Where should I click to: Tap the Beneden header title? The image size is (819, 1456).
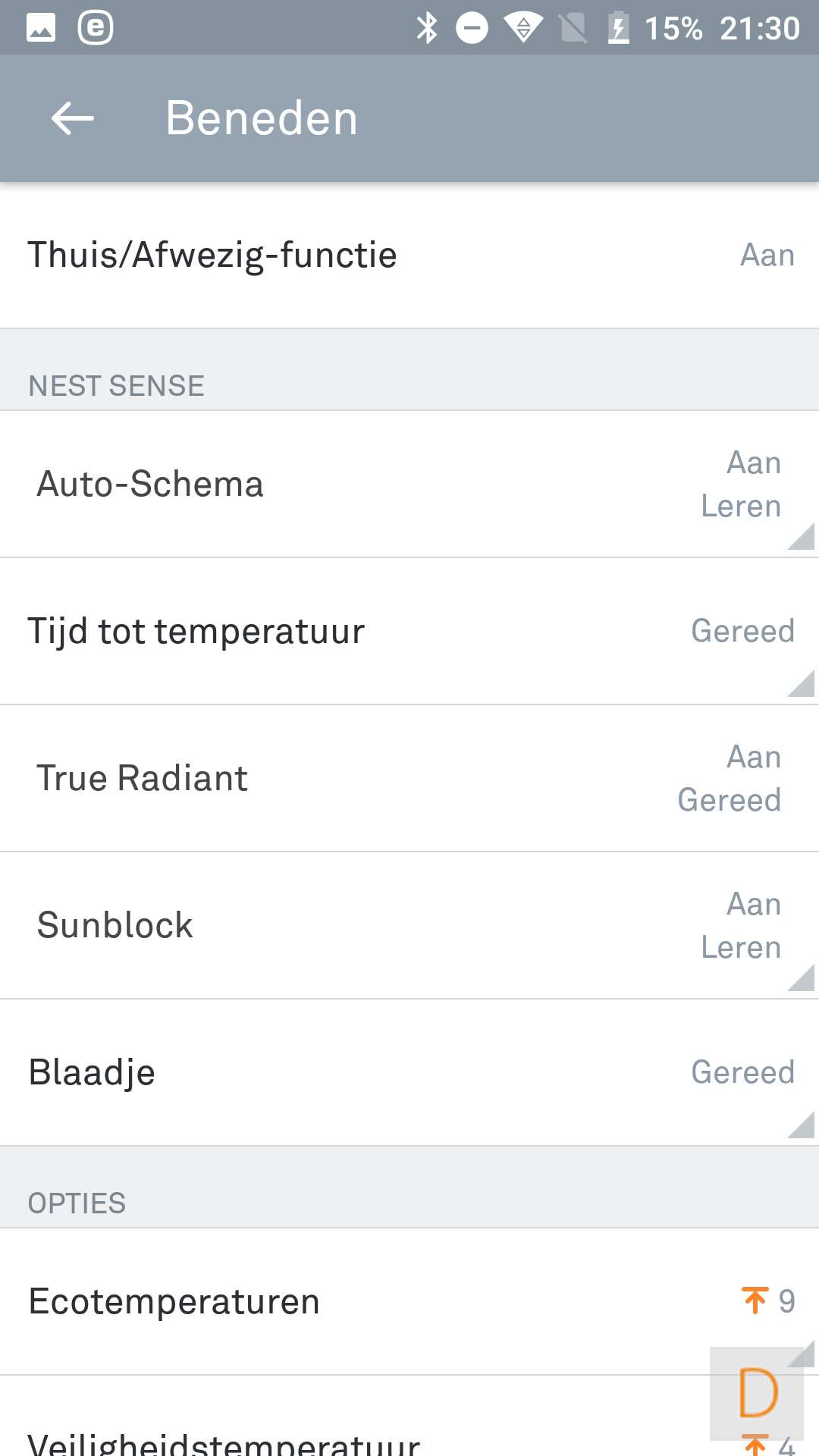(x=262, y=118)
